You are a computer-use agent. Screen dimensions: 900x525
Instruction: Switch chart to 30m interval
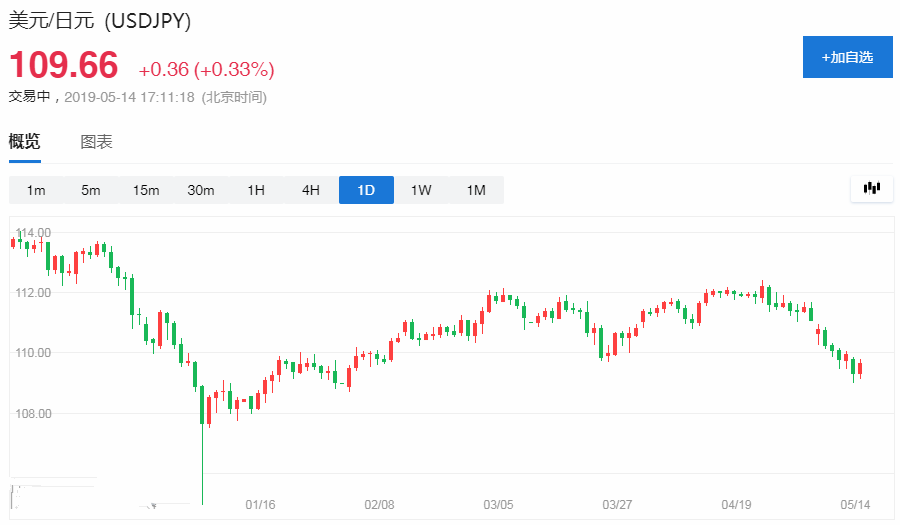coord(201,190)
